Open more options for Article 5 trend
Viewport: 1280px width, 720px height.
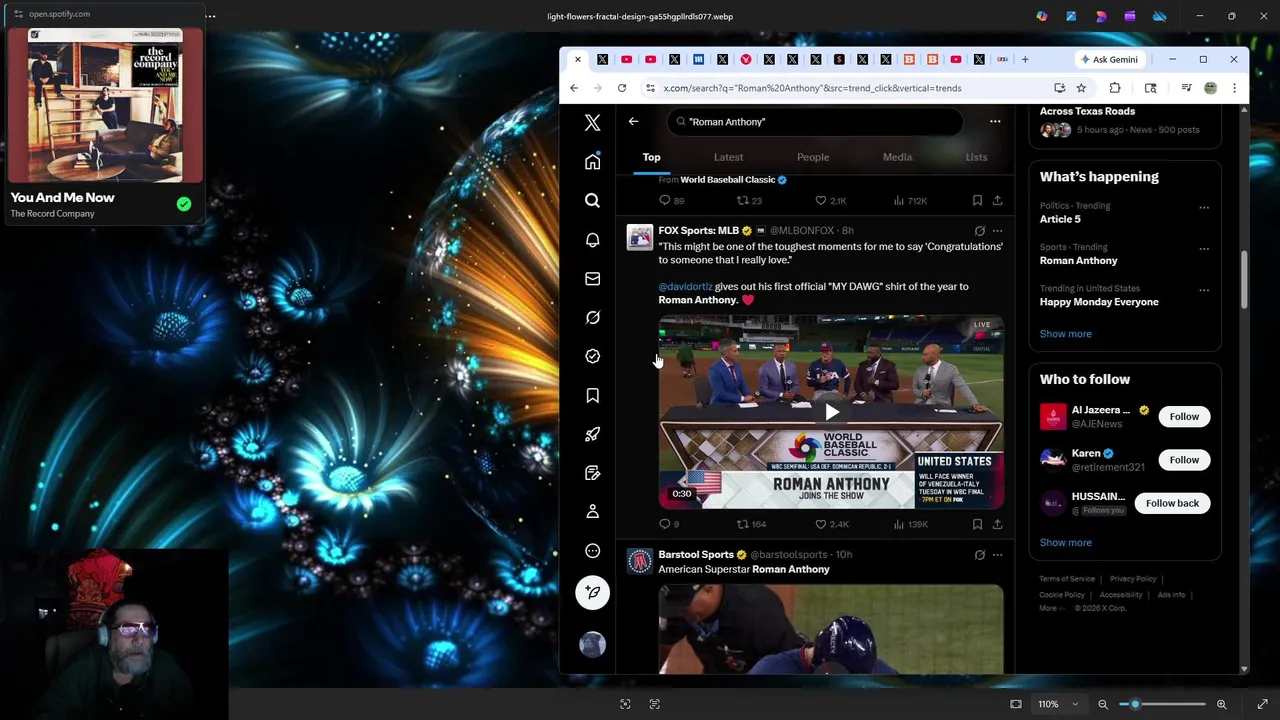tap(1204, 208)
